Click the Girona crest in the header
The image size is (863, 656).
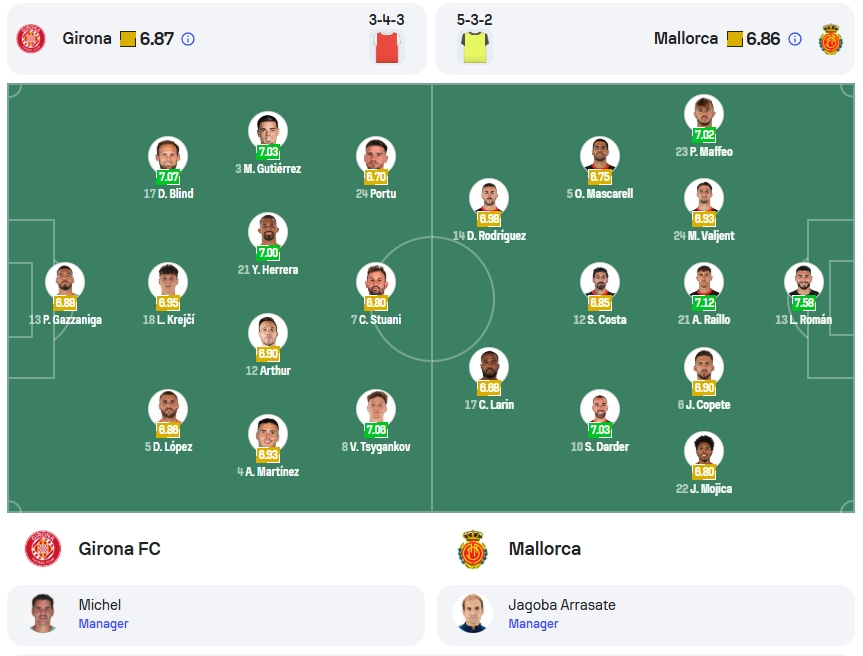point(31,39)
